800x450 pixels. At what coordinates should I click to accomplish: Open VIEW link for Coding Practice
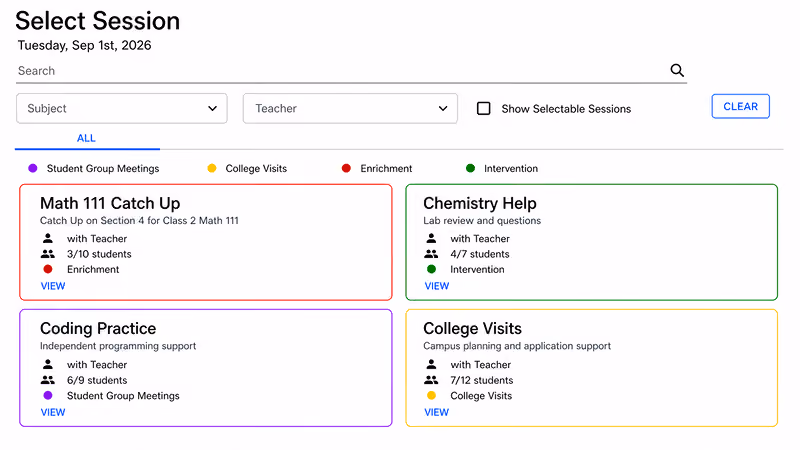click(x=53, y=412)
